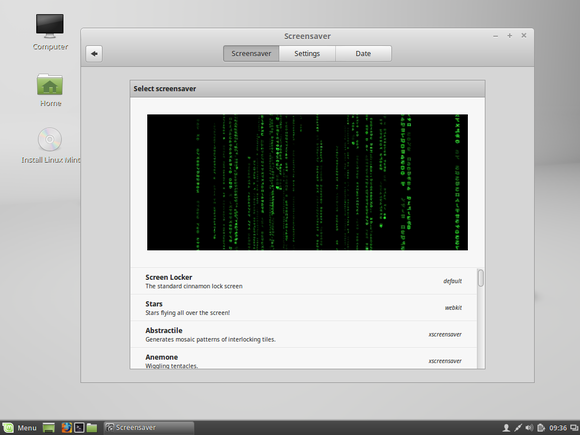The height and width of the screenshot is (435, 580).
Task: Click the show desktop panel icon
Action: (x=49, y=428)
